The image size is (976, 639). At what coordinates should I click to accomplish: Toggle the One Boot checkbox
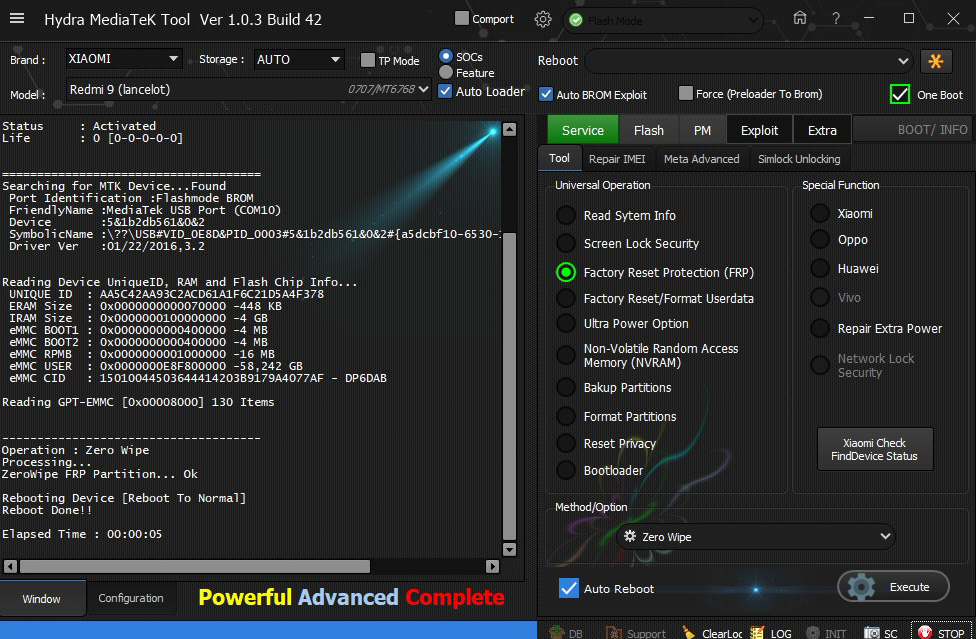click(899, 94)
